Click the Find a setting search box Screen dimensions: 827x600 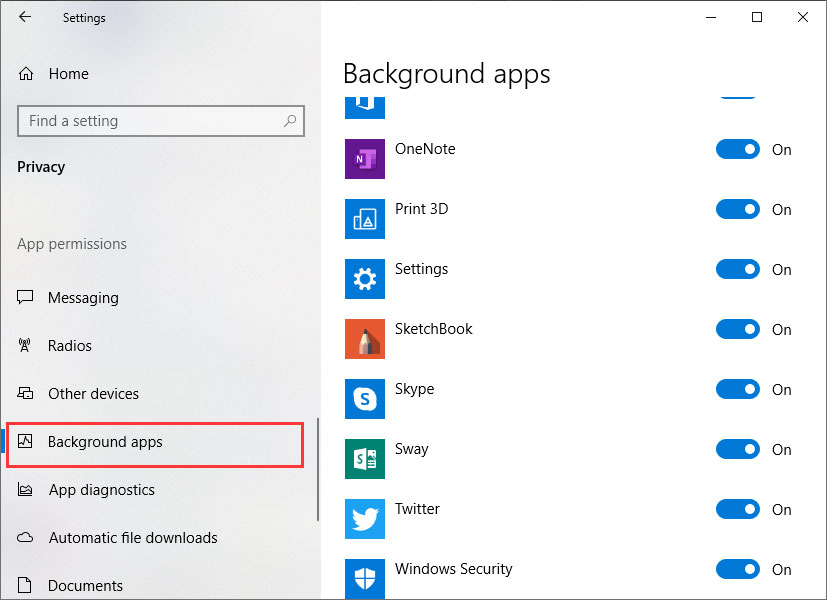click(x=161, y=121)
